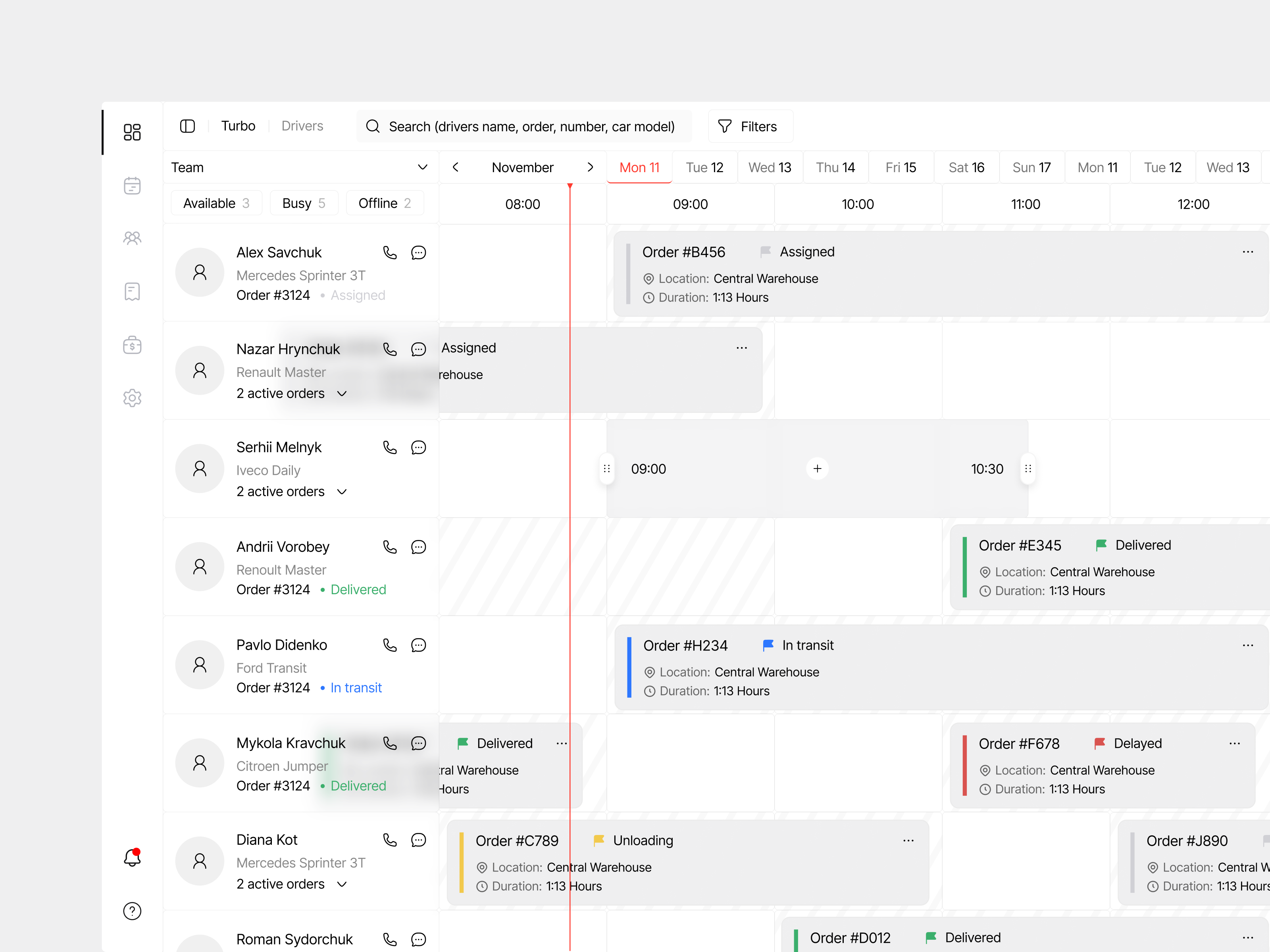This screenshot has width=1270, height=952.
Task: Call Diana Kot via phone icon
Action: tap(390, 840)
